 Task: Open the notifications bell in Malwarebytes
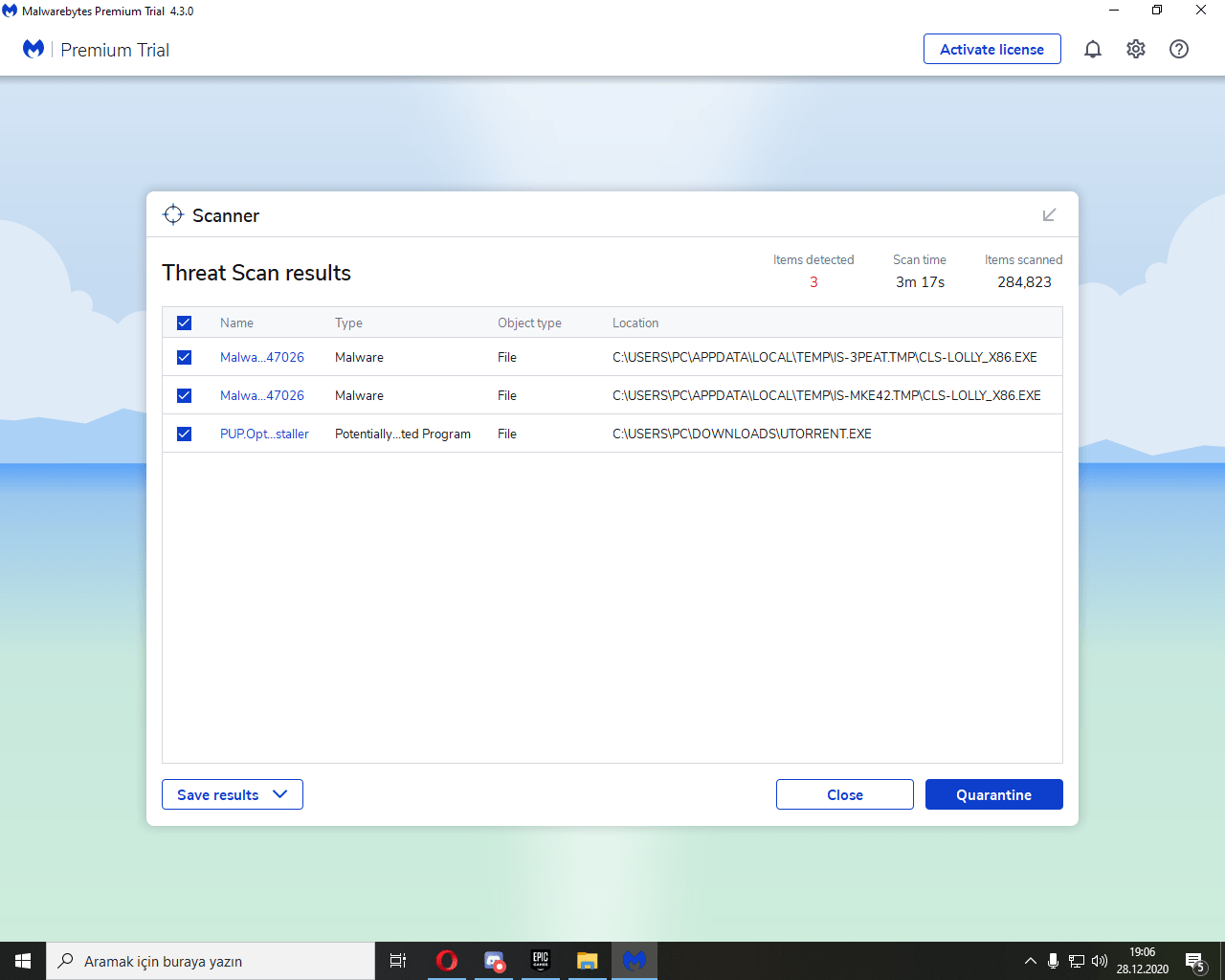click(x=1093, y=50)
